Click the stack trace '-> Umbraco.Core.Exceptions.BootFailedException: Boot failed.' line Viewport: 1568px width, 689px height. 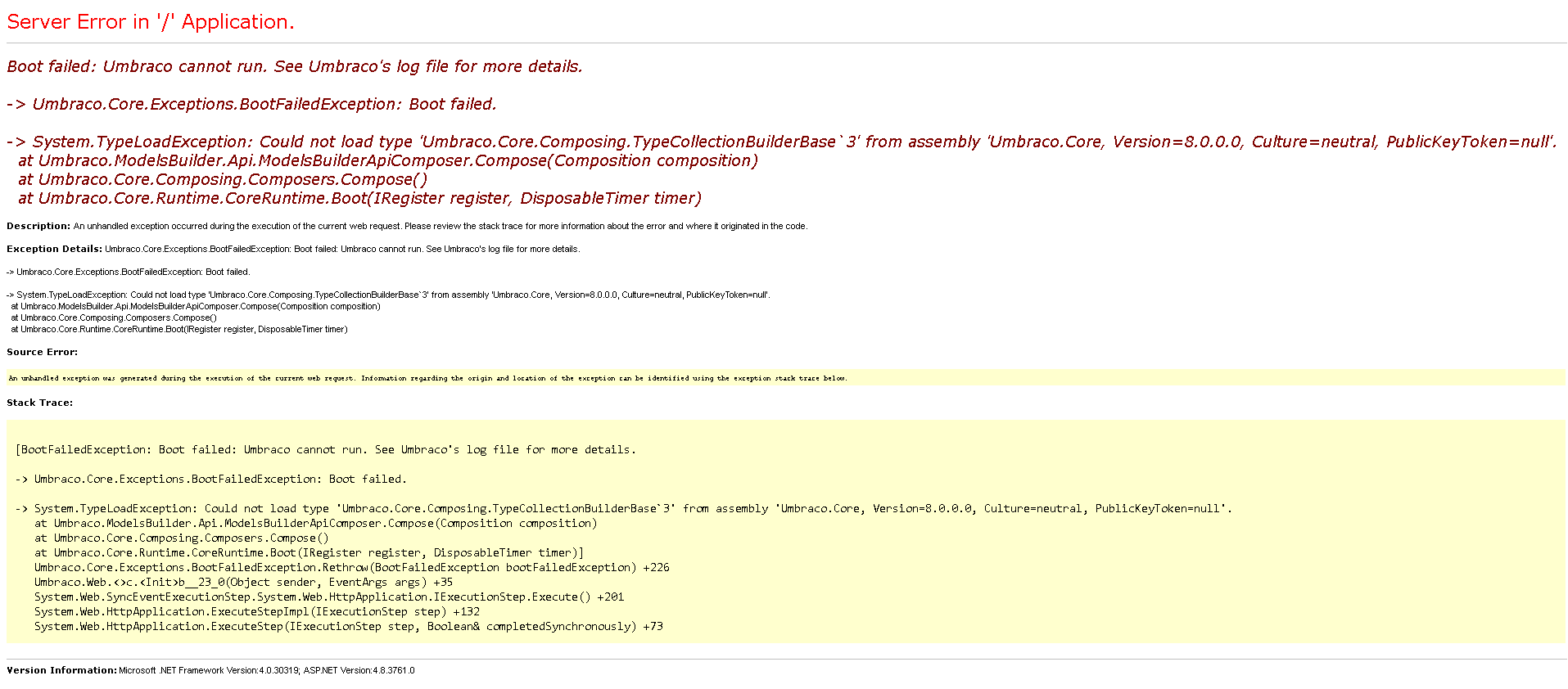211,479
